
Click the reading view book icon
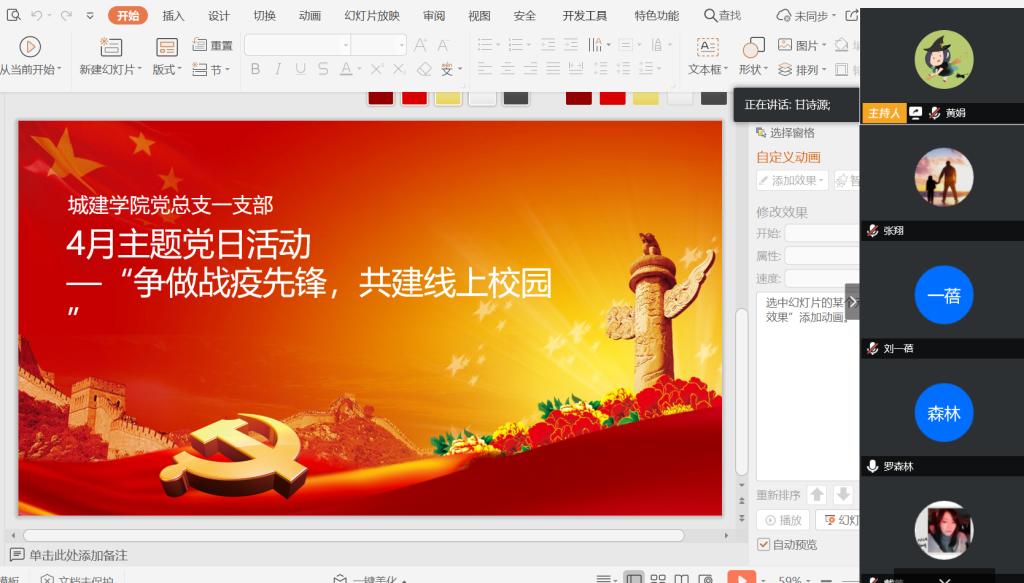click(681, 579)
